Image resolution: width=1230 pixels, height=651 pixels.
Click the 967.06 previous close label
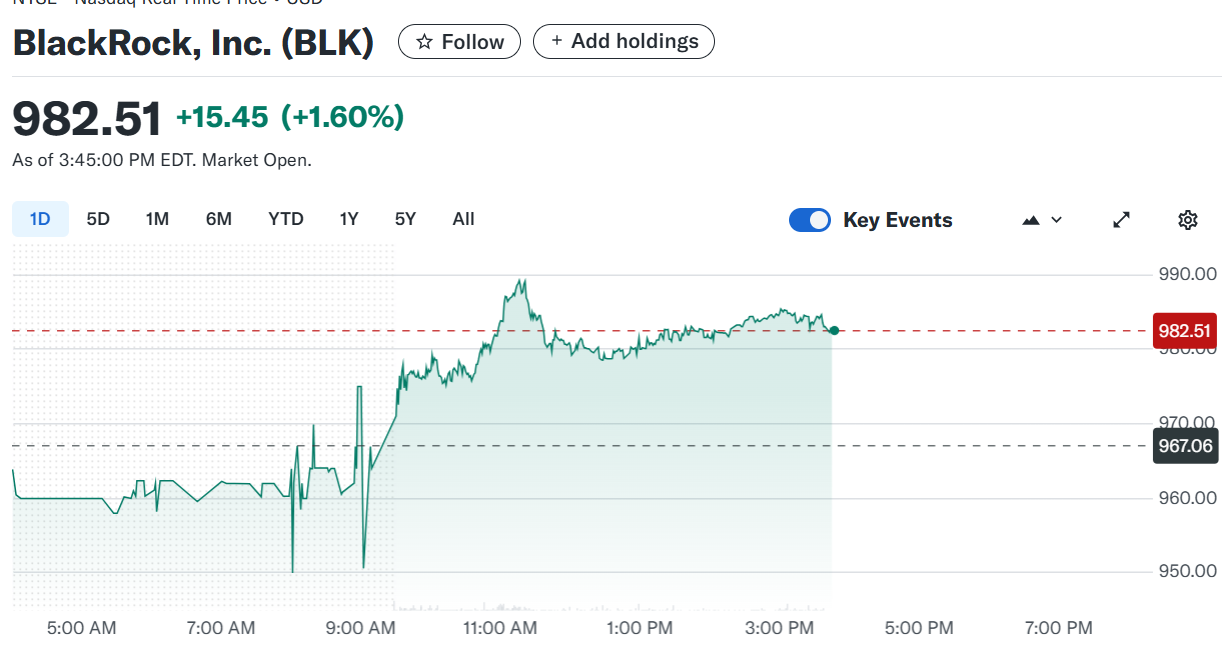(1184, 446)
